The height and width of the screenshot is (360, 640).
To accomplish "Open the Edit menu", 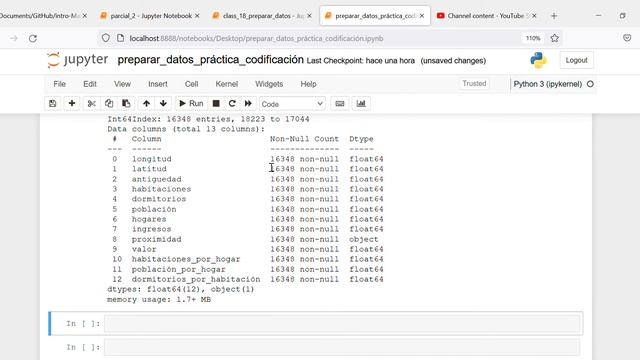I will coord(90,84).
